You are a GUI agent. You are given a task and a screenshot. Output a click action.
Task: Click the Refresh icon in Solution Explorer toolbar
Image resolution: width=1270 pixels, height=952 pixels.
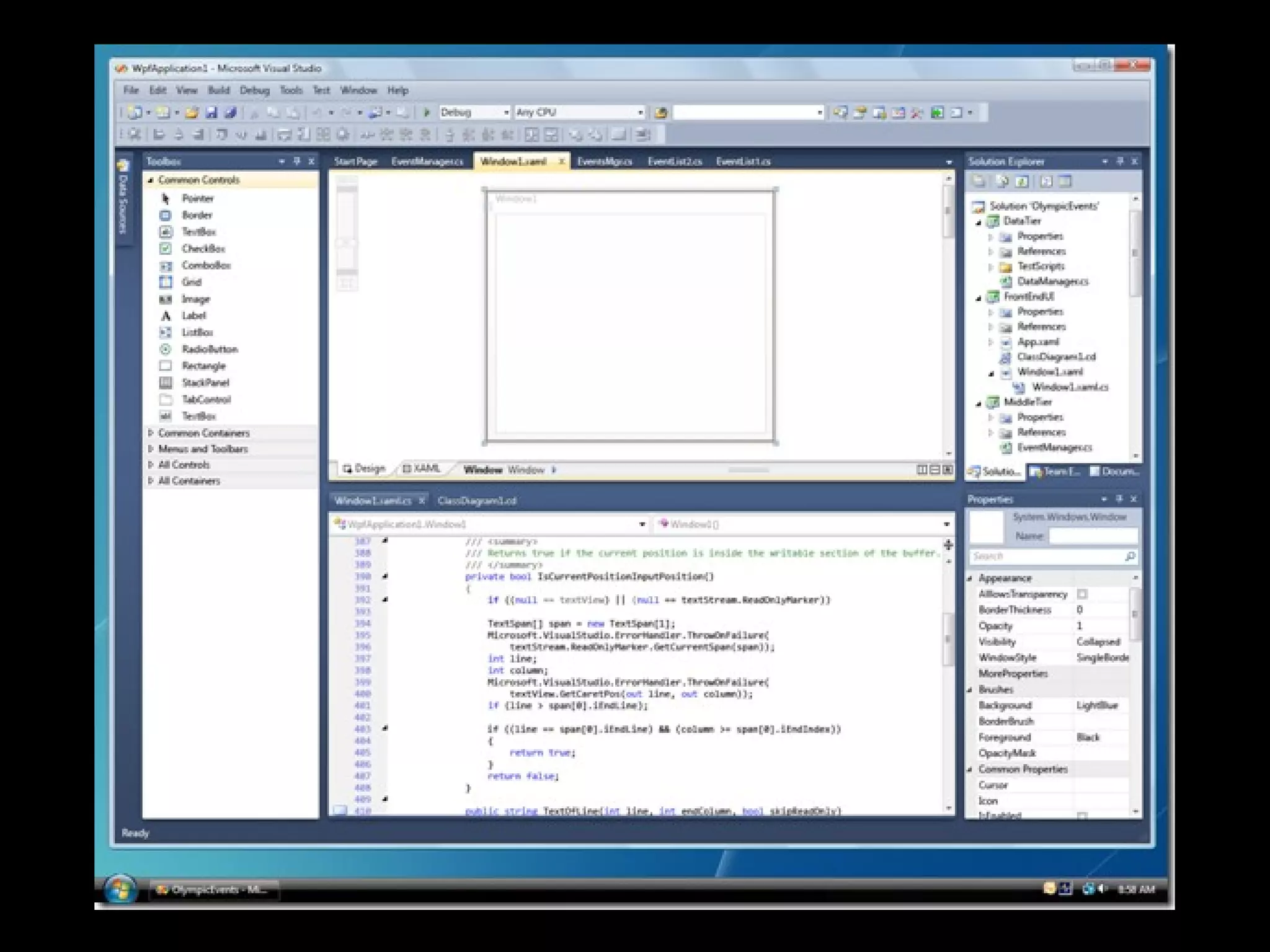(x=1022, y=182)
